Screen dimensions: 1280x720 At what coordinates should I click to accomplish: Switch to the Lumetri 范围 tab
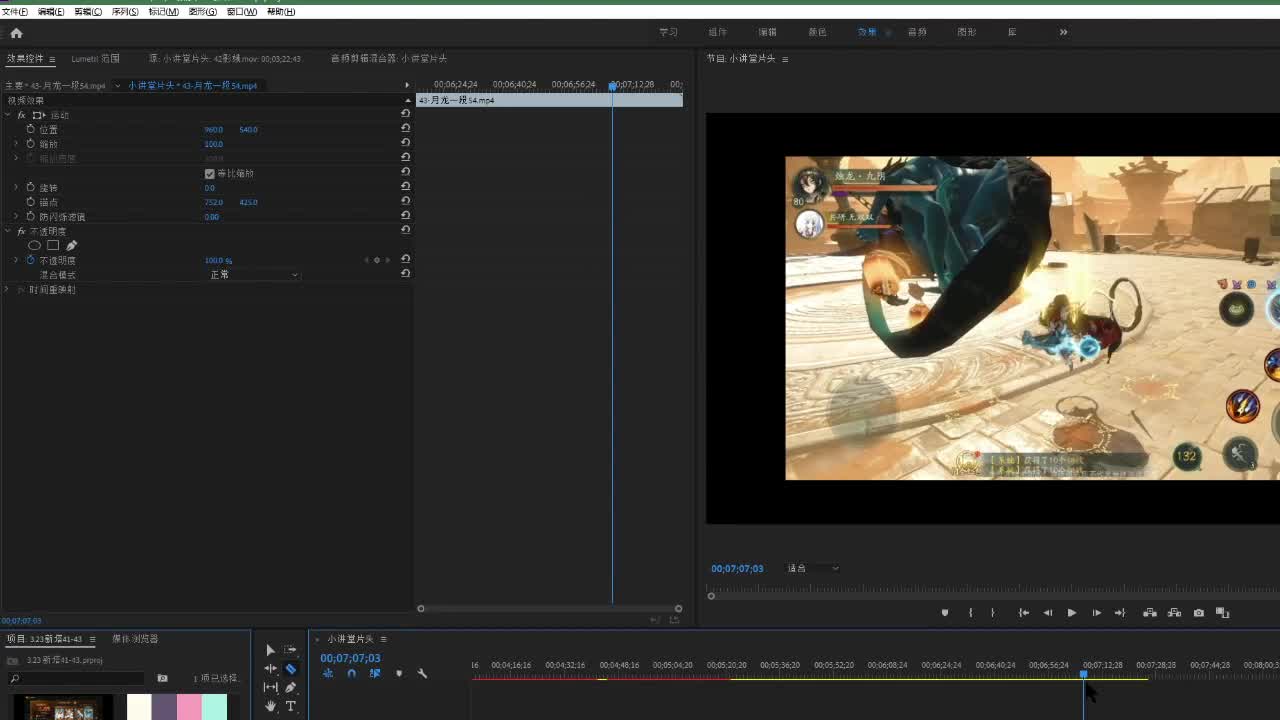95,59
